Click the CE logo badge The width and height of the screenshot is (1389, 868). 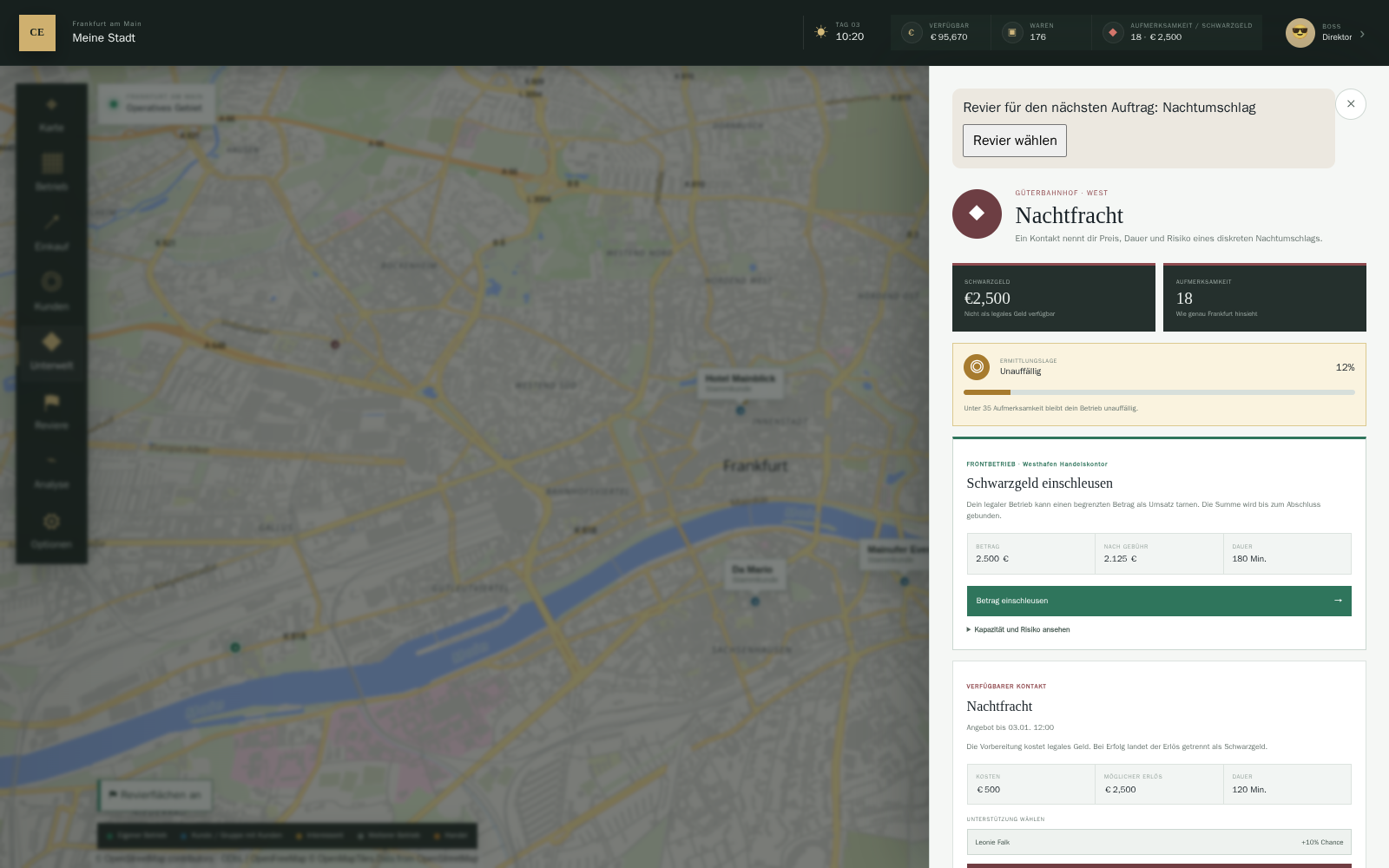tap(37, 33)
